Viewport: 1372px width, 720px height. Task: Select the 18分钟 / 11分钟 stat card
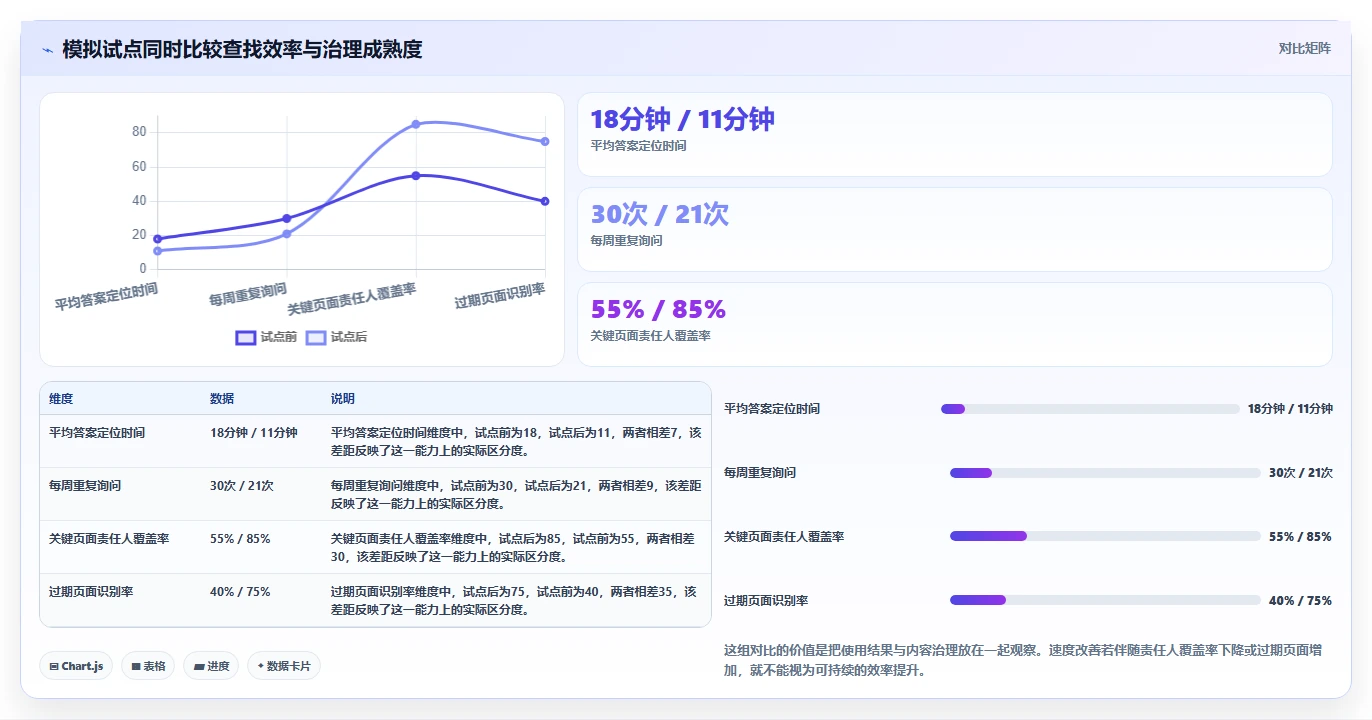955,135
